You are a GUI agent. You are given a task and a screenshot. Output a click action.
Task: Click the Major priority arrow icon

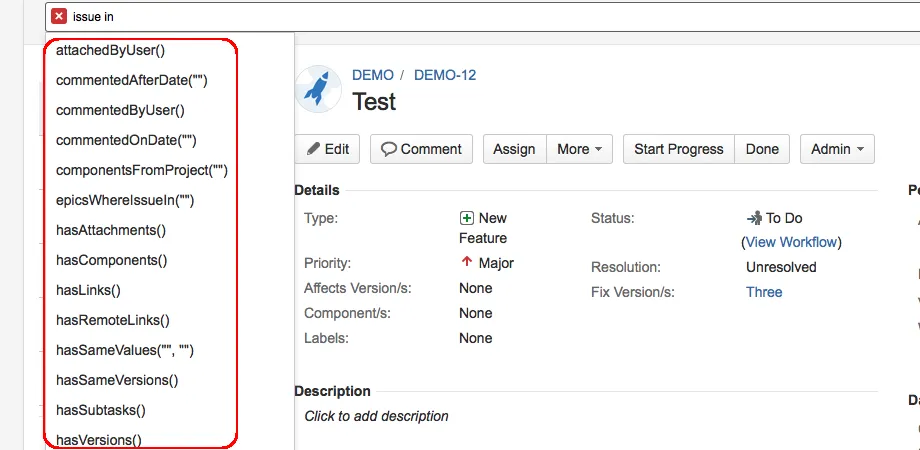click(x=466, y=262)
